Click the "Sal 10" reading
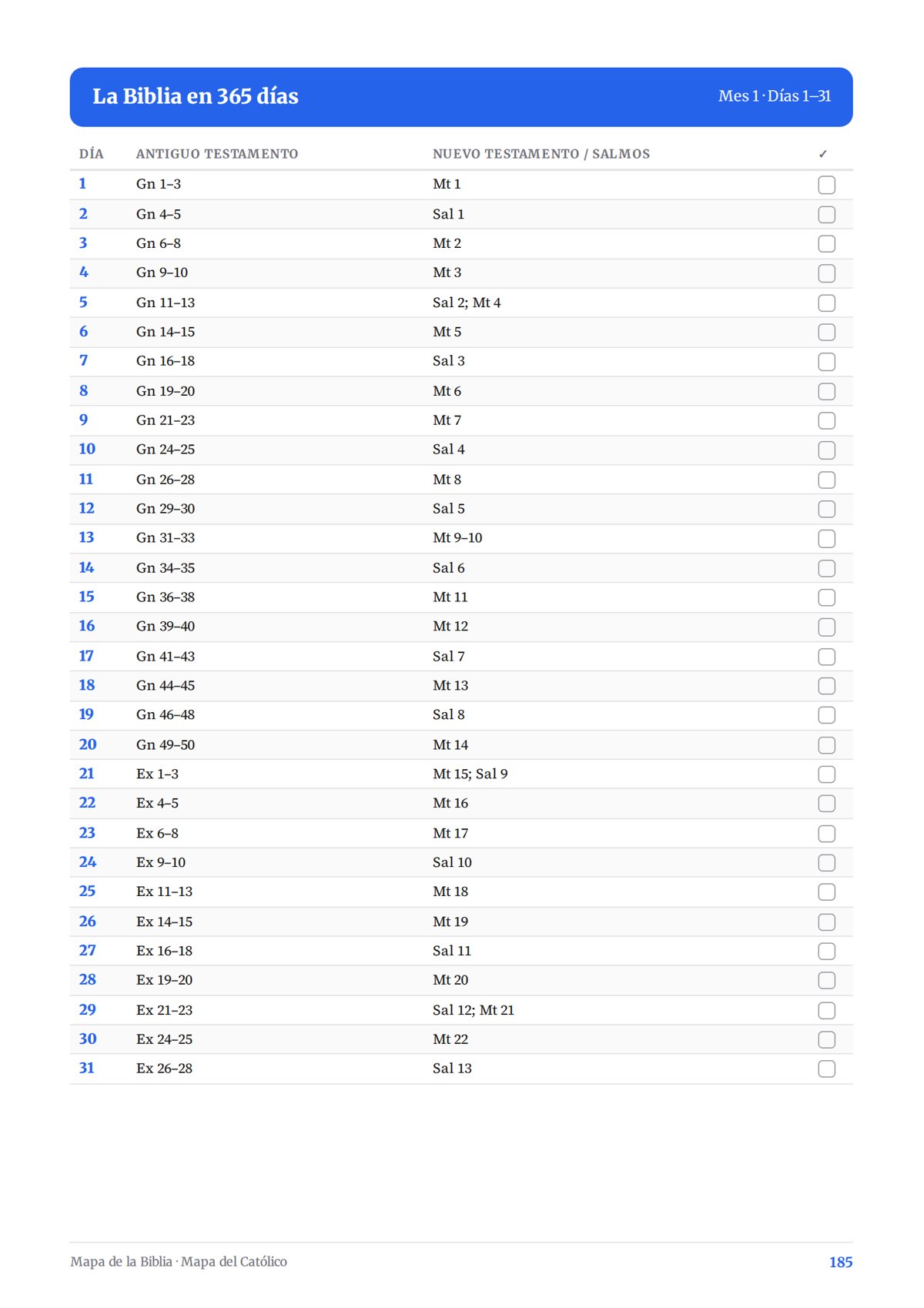Image resolution: width=924 pixels, height=1308 pixels. 452,862
